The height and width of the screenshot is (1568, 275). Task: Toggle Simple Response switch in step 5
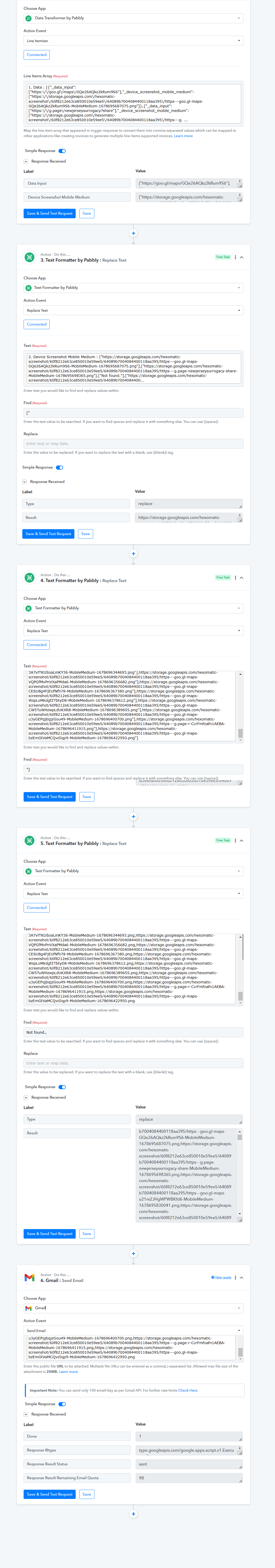(62, 1087)
